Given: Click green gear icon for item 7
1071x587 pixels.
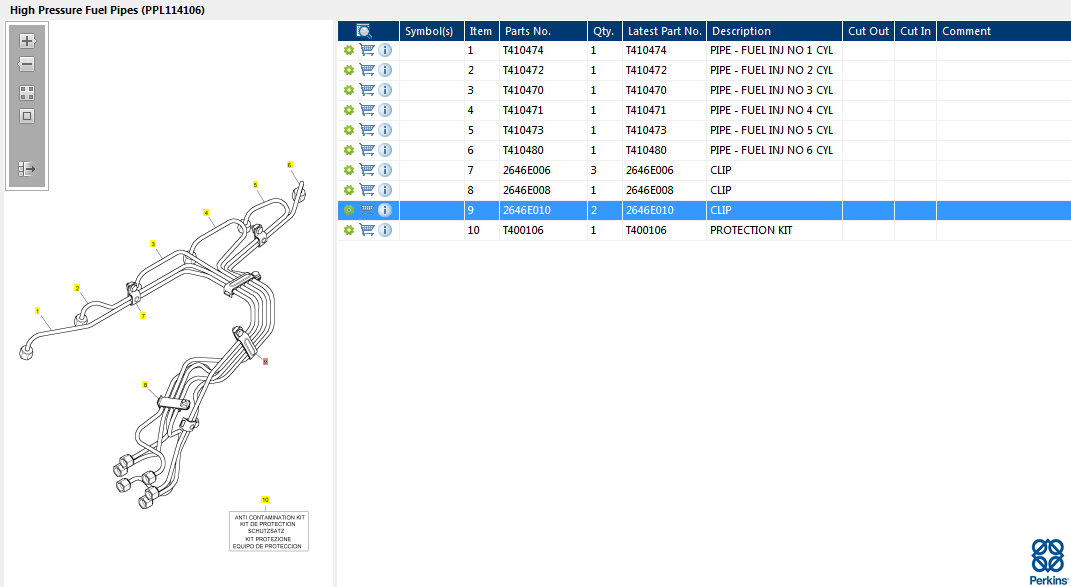Looking at the screenshot, I should 348,170.
